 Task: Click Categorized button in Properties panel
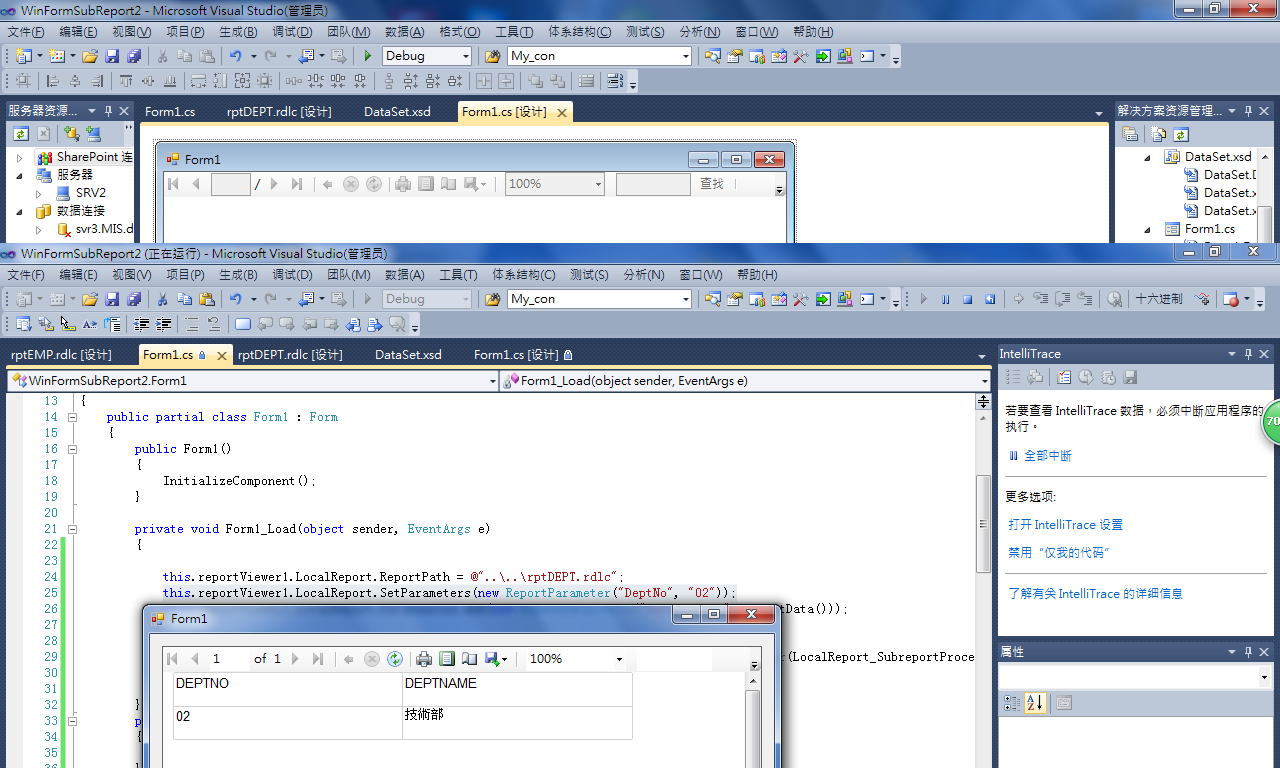[x=1013, y=703]
